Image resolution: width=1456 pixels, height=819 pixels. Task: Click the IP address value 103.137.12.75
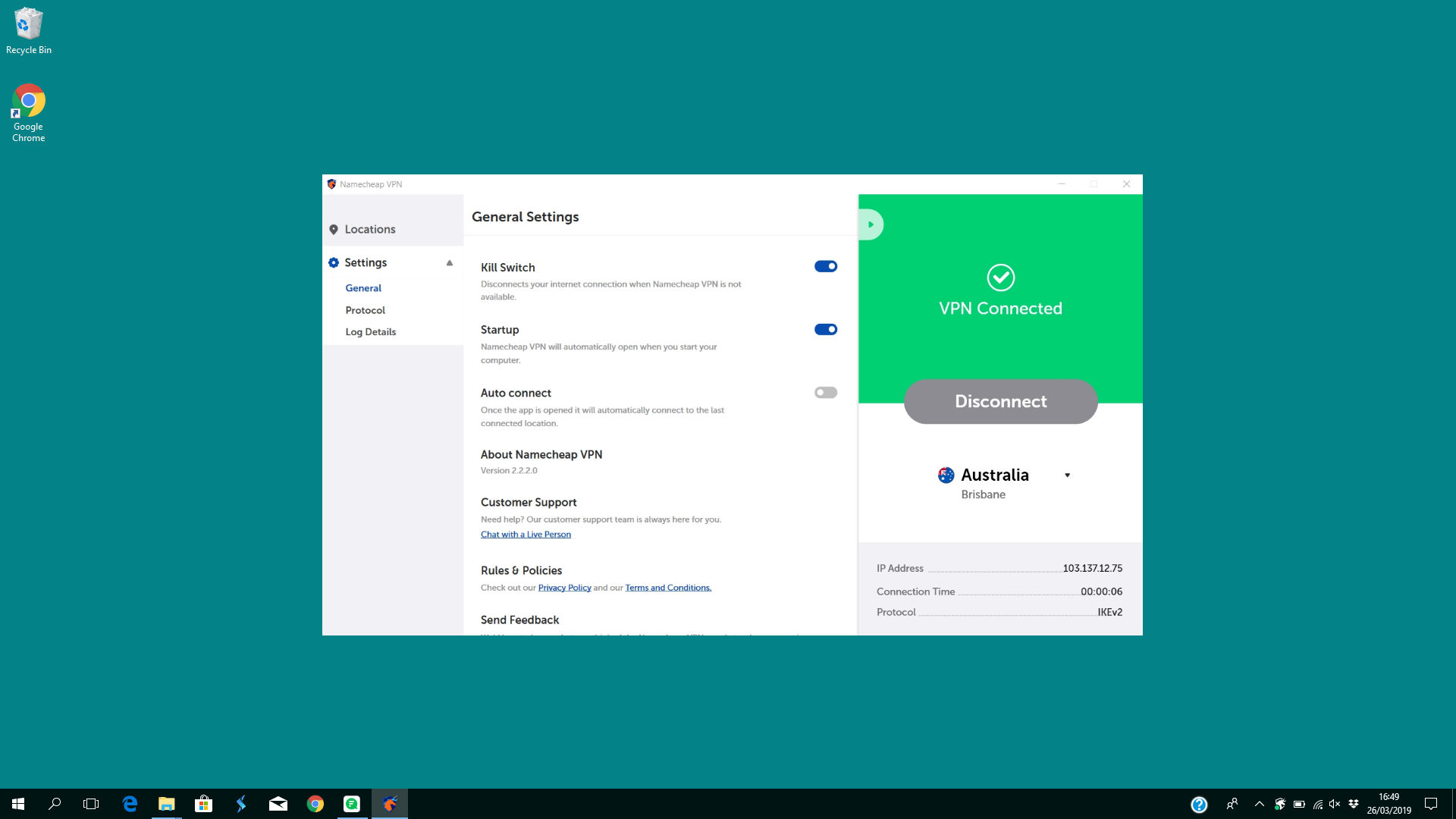pos(1092,568)
